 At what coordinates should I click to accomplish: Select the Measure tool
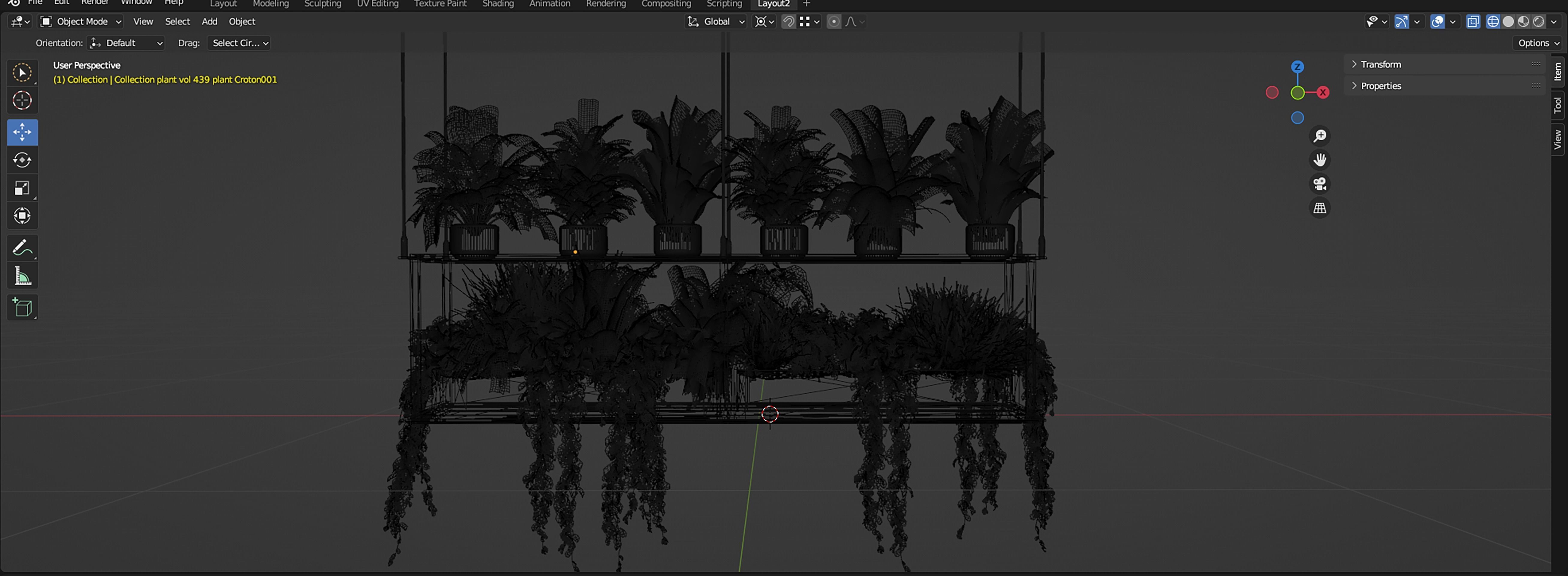pyautogui.click(x=22, y=276)
